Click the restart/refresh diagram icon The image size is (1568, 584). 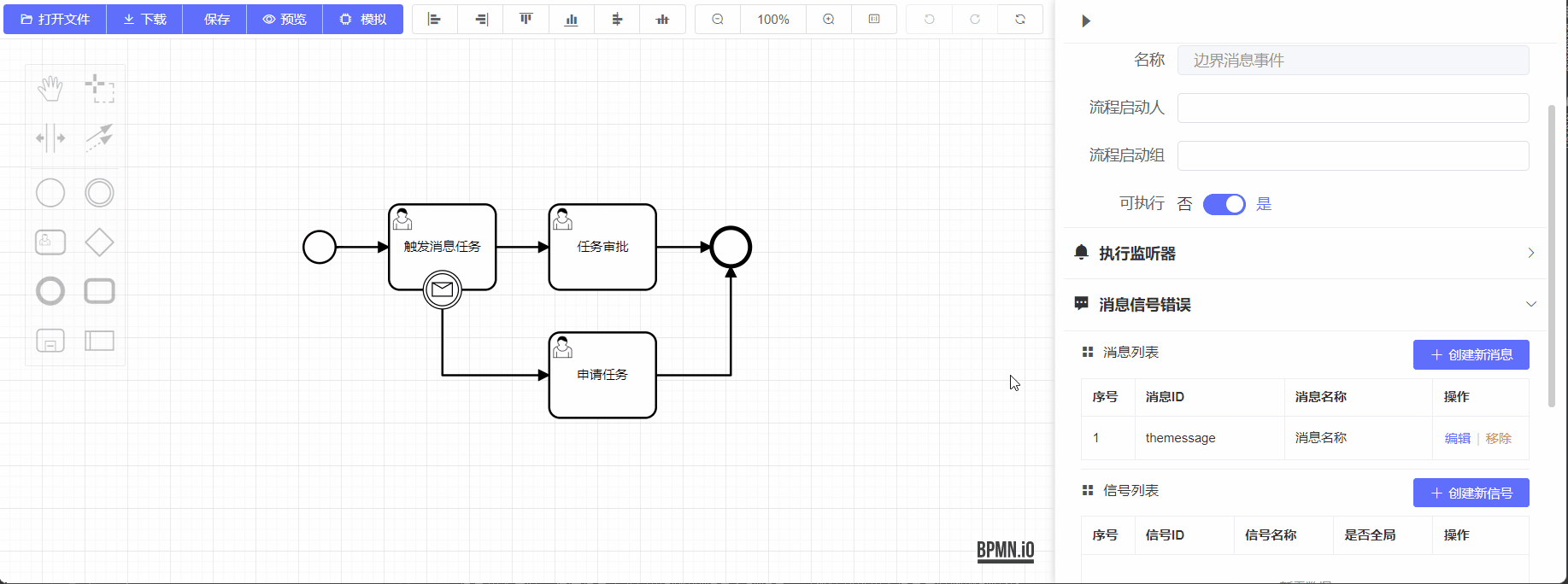[1020, 19]
